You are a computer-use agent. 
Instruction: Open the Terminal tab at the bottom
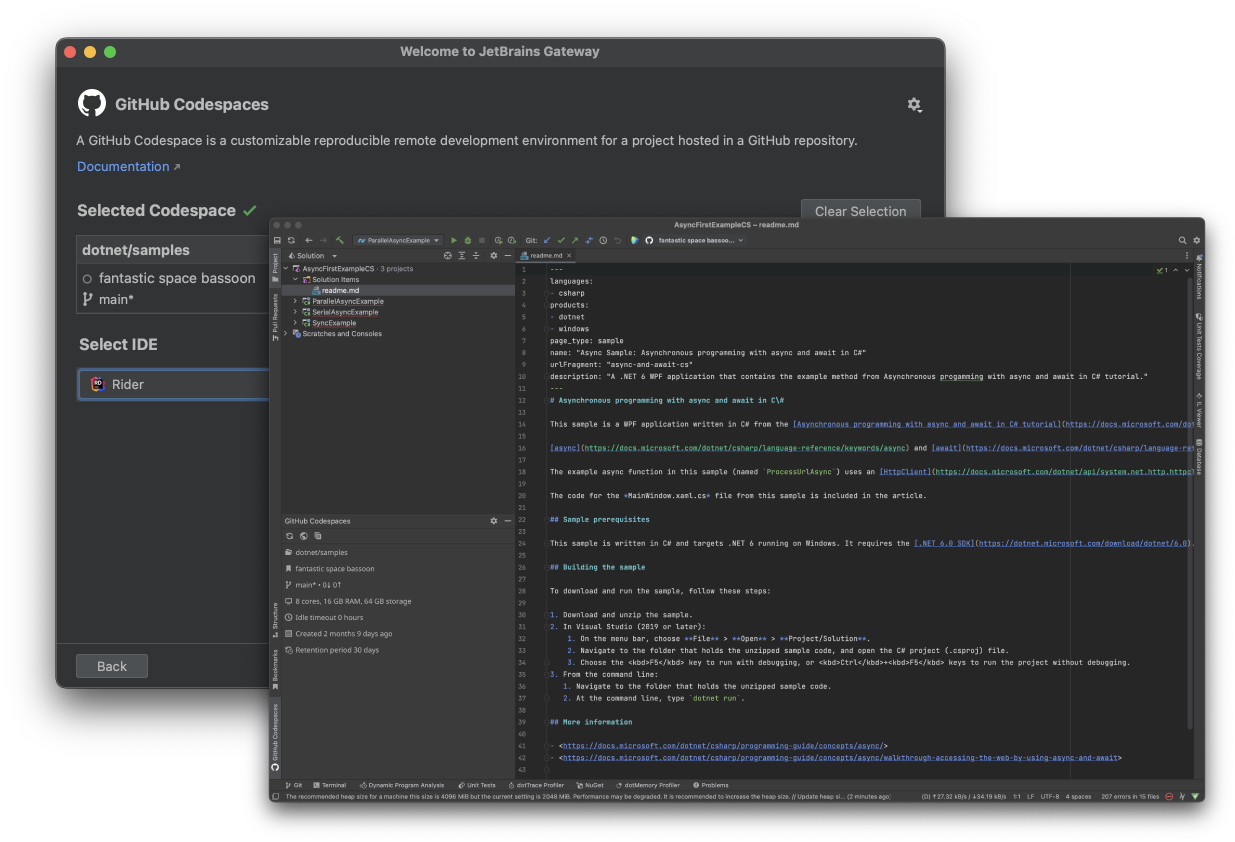click(330, 785)
